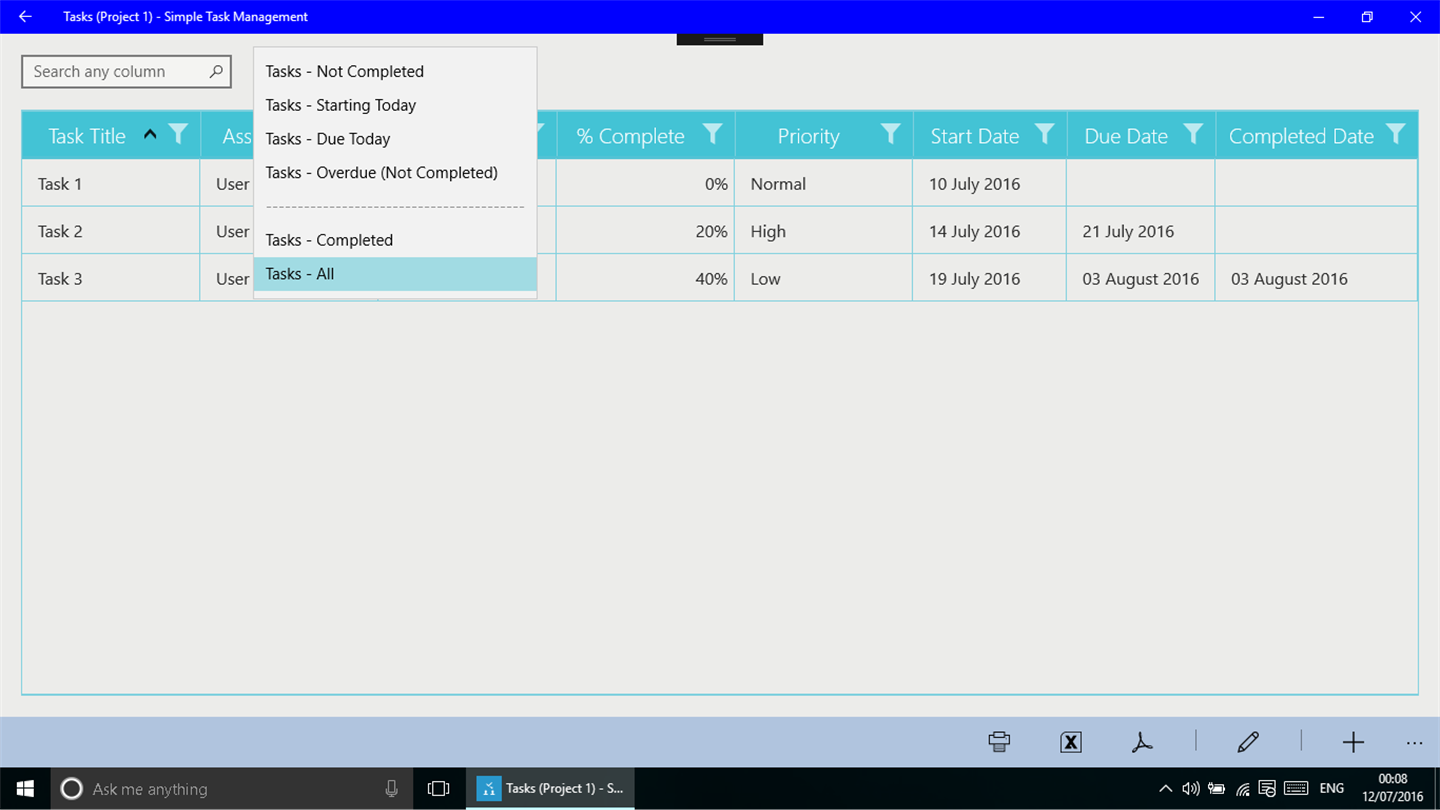Select the Task 2 row
This screenshot has height=810, width=1440.
[719, 231]
